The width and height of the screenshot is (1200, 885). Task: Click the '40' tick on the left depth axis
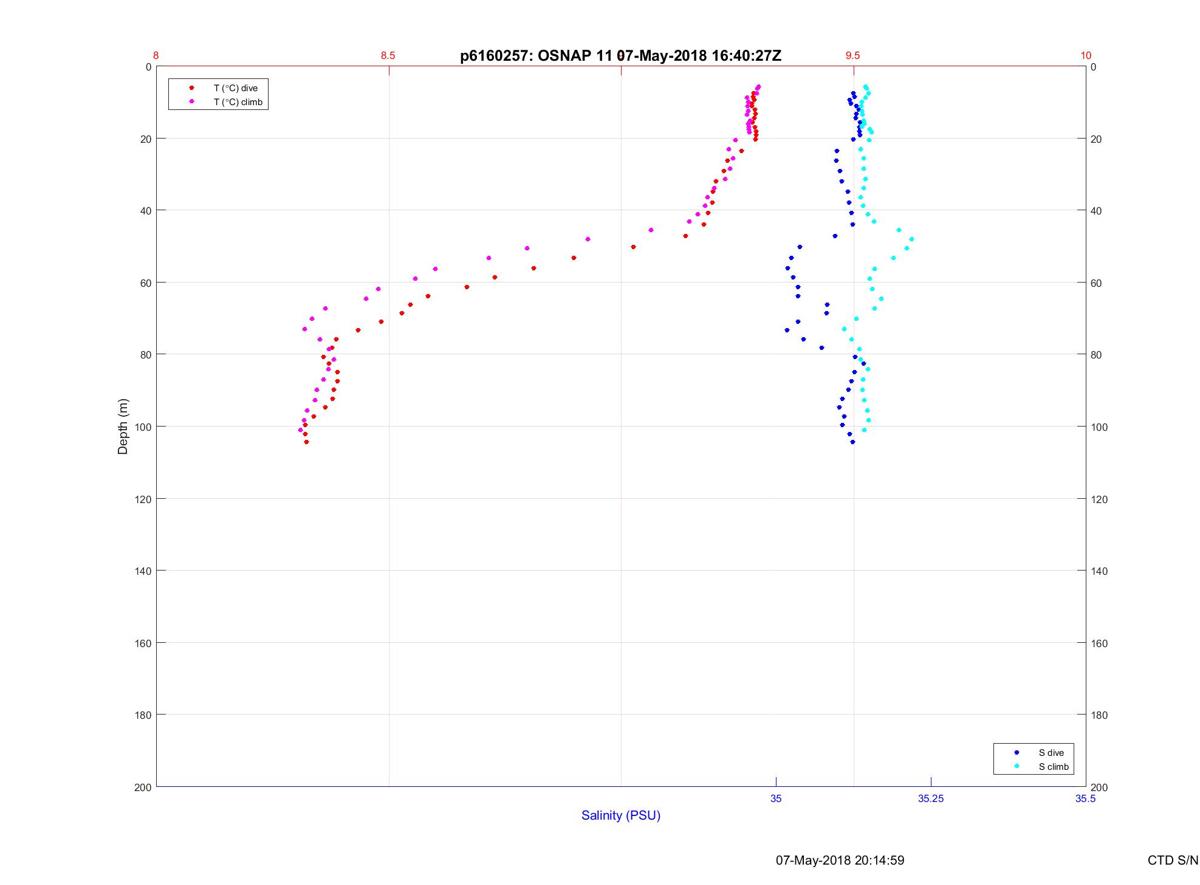[145, 211]
